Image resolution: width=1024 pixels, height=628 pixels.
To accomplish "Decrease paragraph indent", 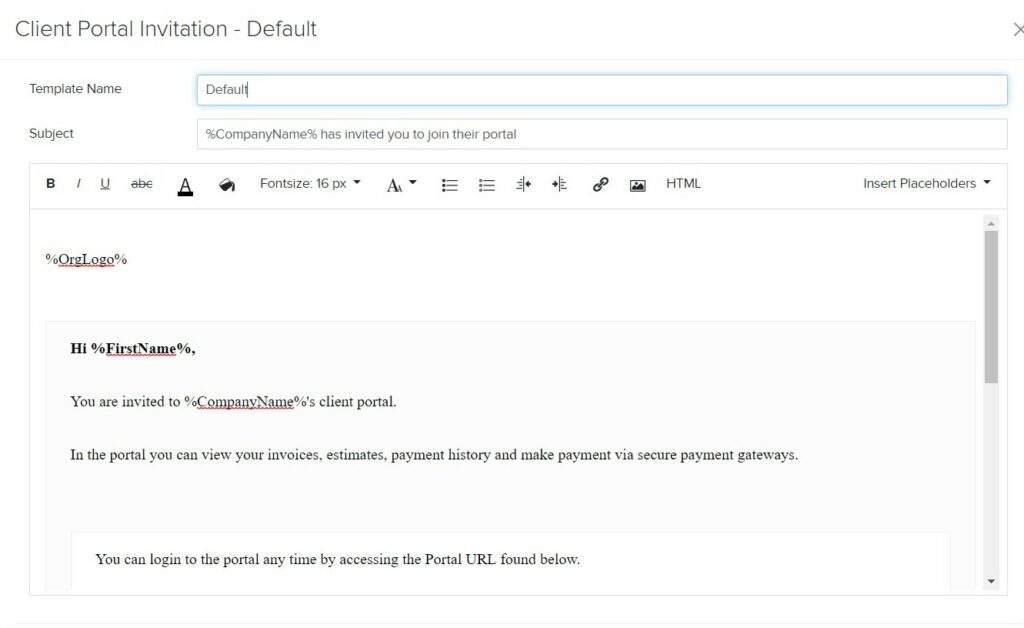I will [523, 185].
